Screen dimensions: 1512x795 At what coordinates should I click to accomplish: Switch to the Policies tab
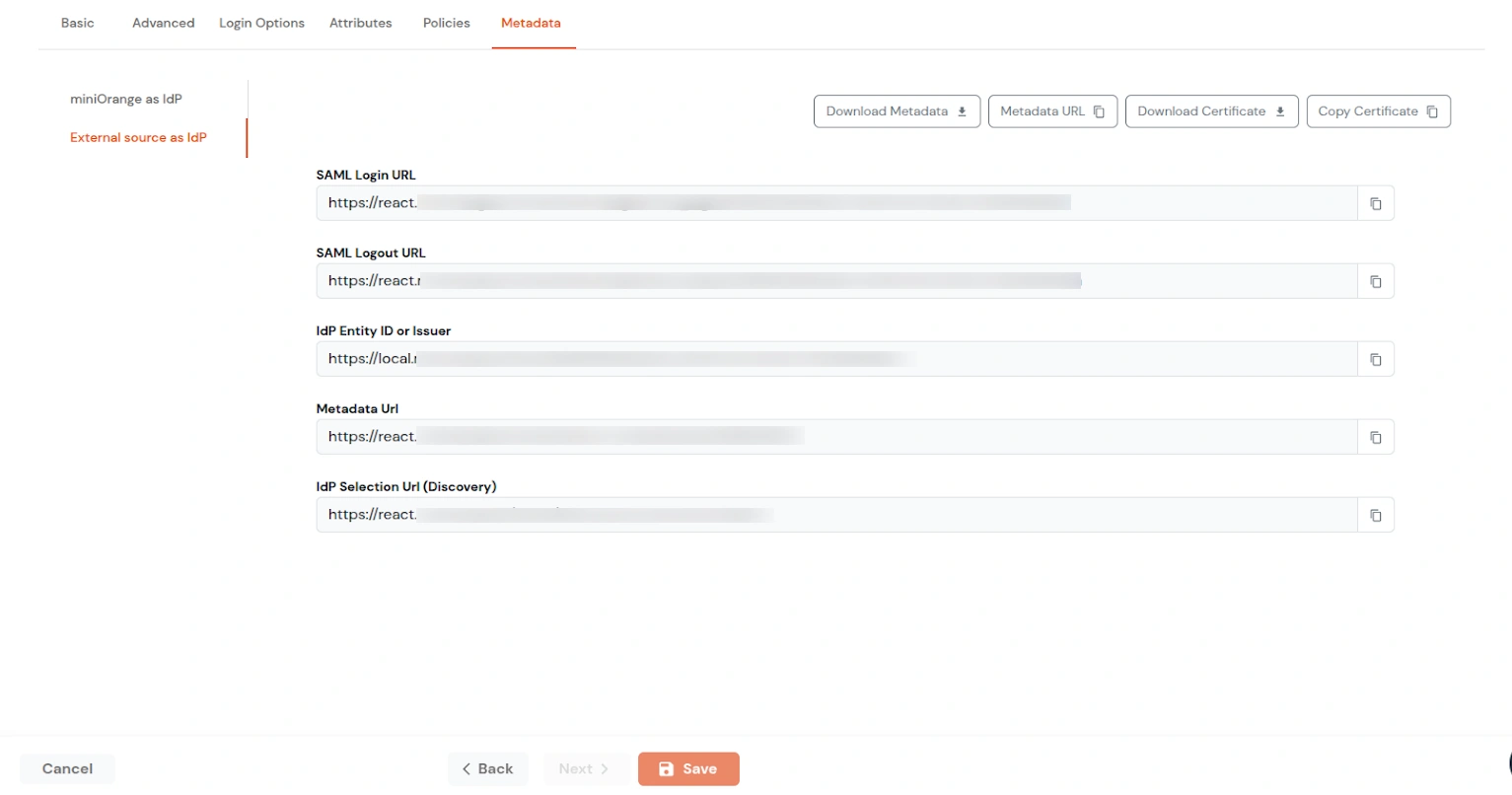point(446,23)
